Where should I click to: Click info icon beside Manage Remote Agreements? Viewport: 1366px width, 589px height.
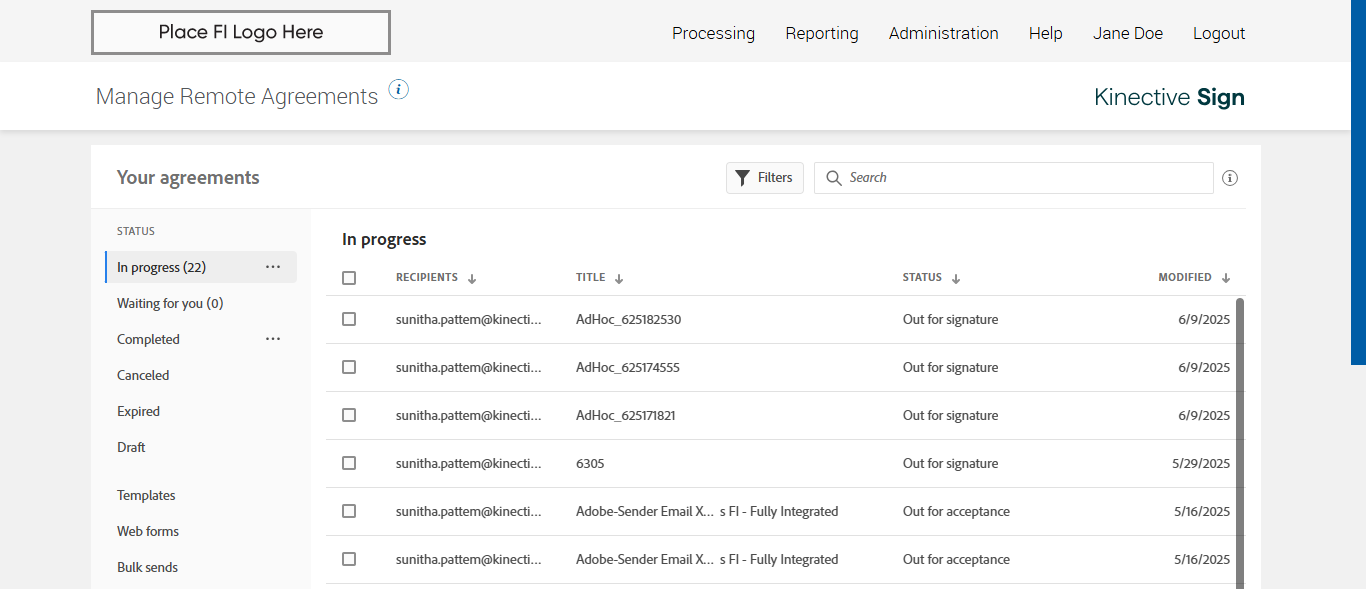(399, 90)
